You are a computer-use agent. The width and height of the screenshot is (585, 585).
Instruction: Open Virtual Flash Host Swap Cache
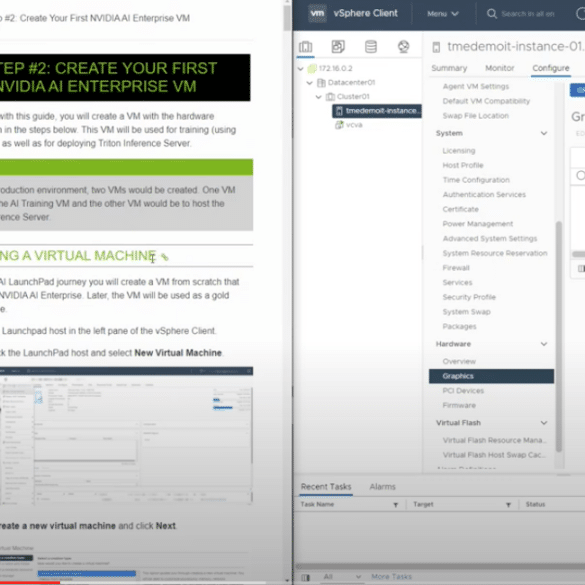point(494,455)
